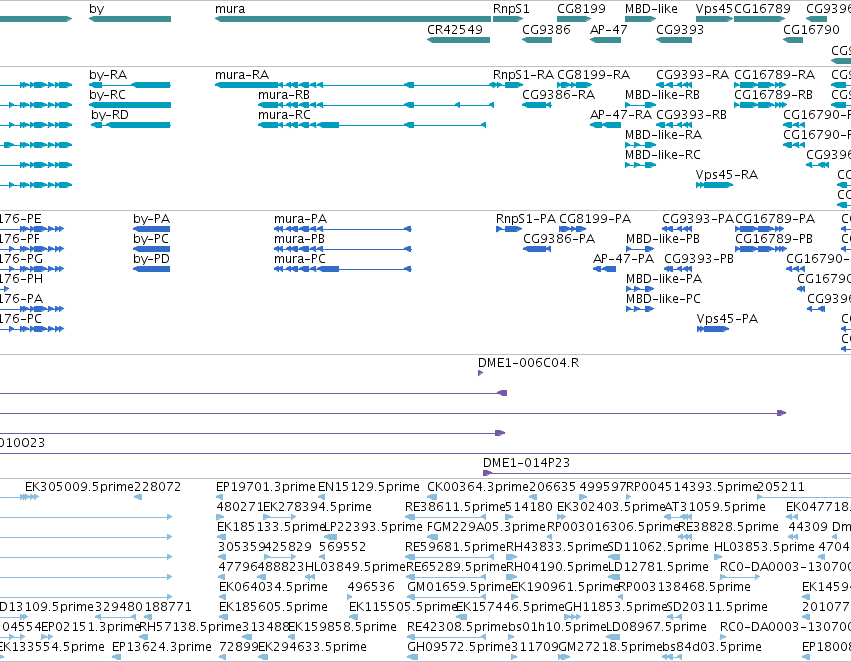The image size is (851, 662).
Task: Click the MBD-like-PB protein label
Action: point(663,239)
